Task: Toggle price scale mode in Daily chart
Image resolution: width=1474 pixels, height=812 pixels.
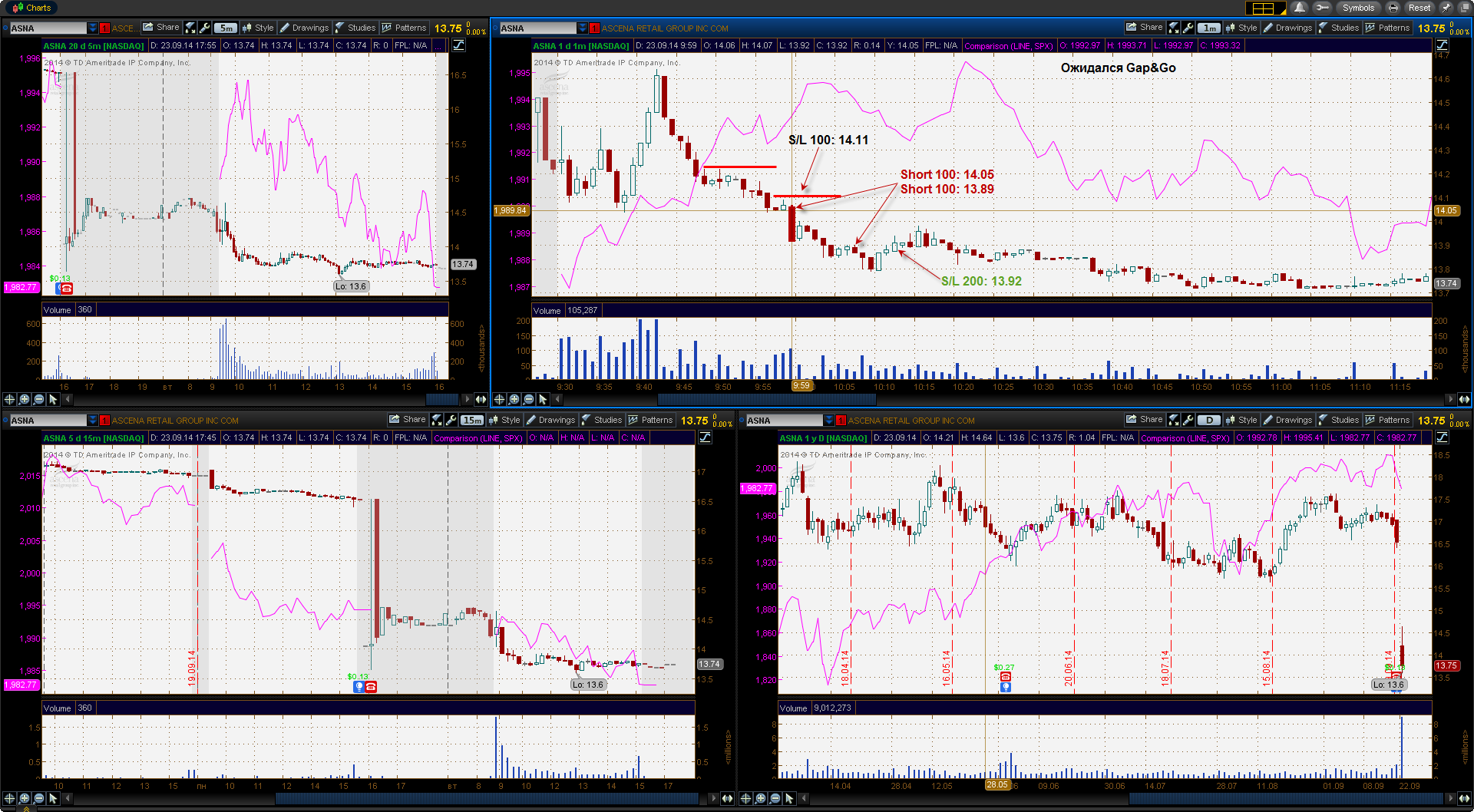Action: [x=1442, y=437]
